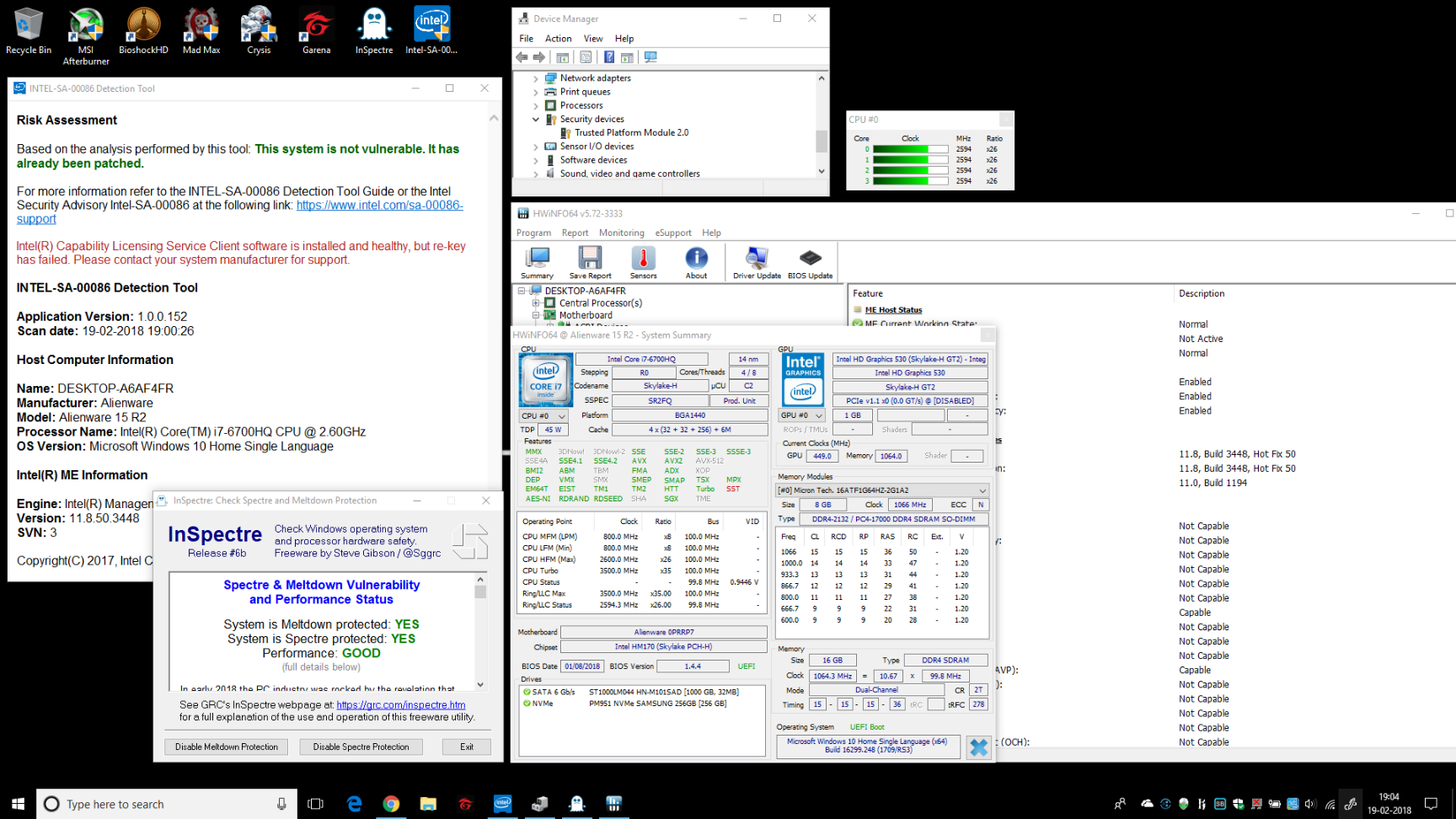
Task: Open the Action Center notification icon
Action: (x=1431, y=804)
